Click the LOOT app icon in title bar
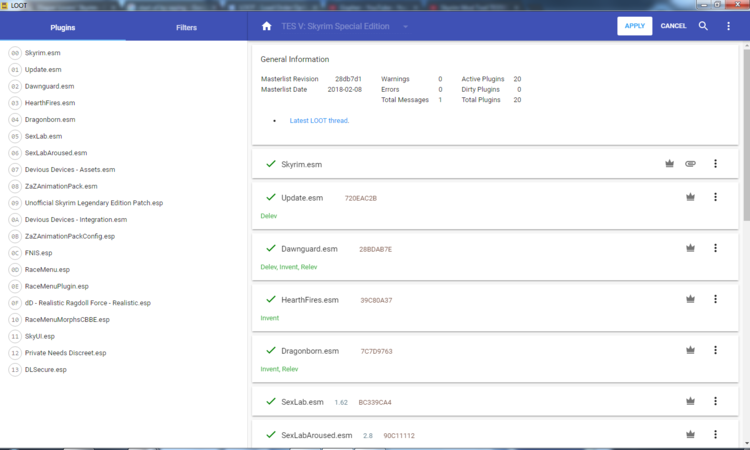The height and width of the screenshot is (450, 750). [5, 5]
